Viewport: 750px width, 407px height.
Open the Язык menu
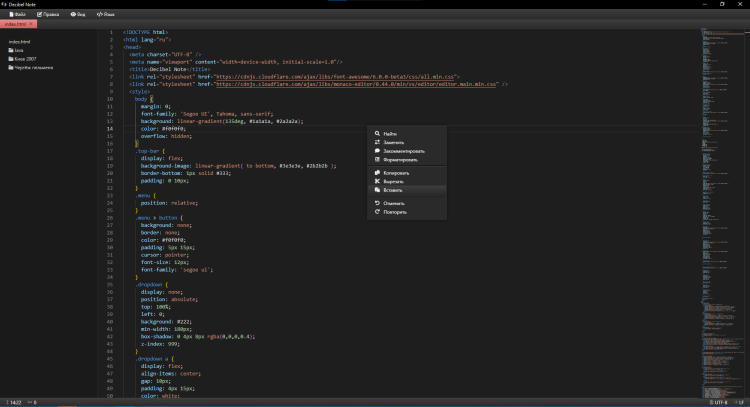pyautogui.click(x=105, y=15)
